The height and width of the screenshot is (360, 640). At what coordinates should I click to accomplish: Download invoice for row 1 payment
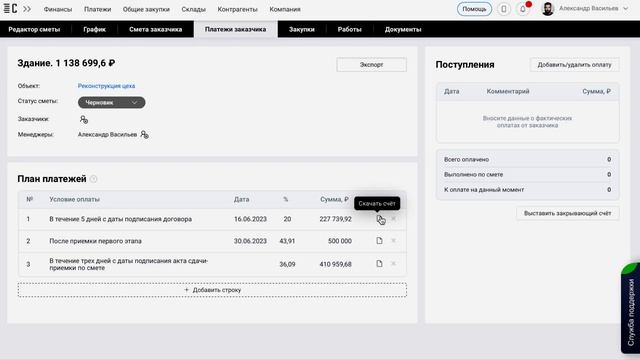[x=379, y=219]
